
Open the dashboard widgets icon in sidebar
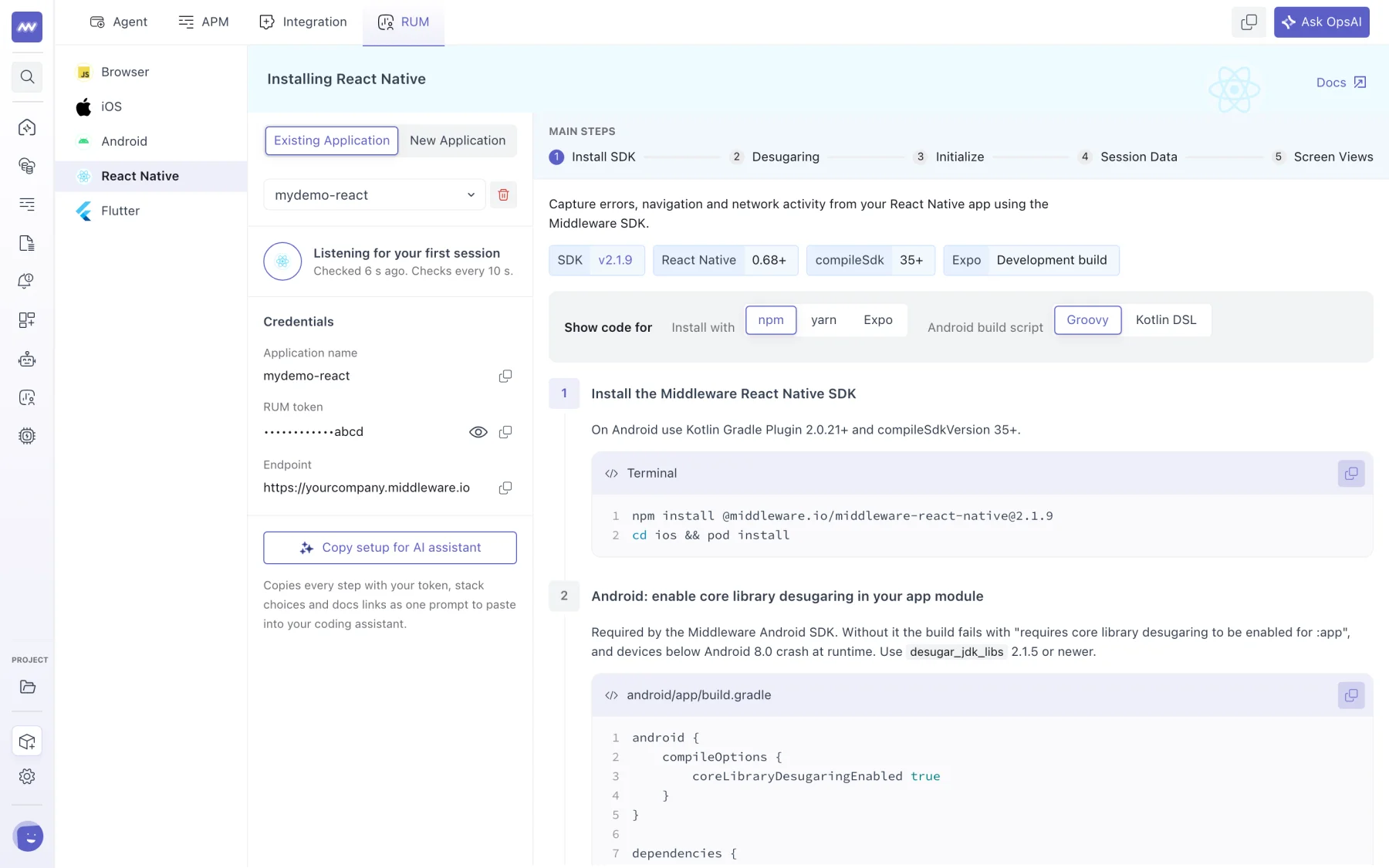point(27,319)
